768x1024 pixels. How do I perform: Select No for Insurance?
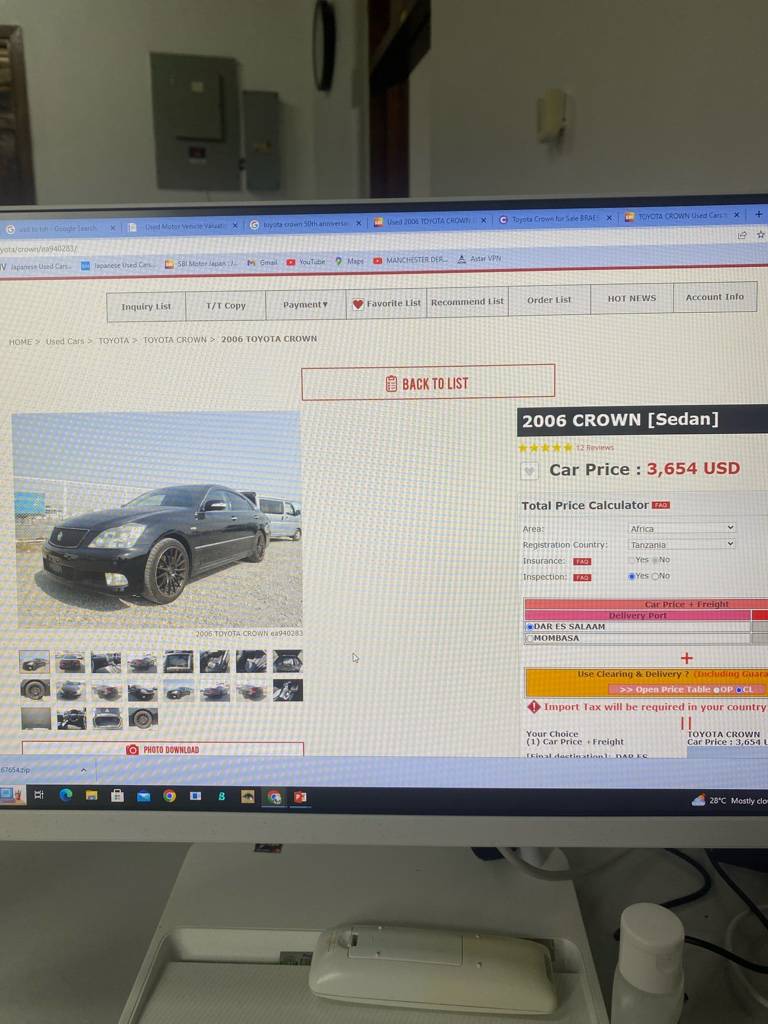point(654,560)
